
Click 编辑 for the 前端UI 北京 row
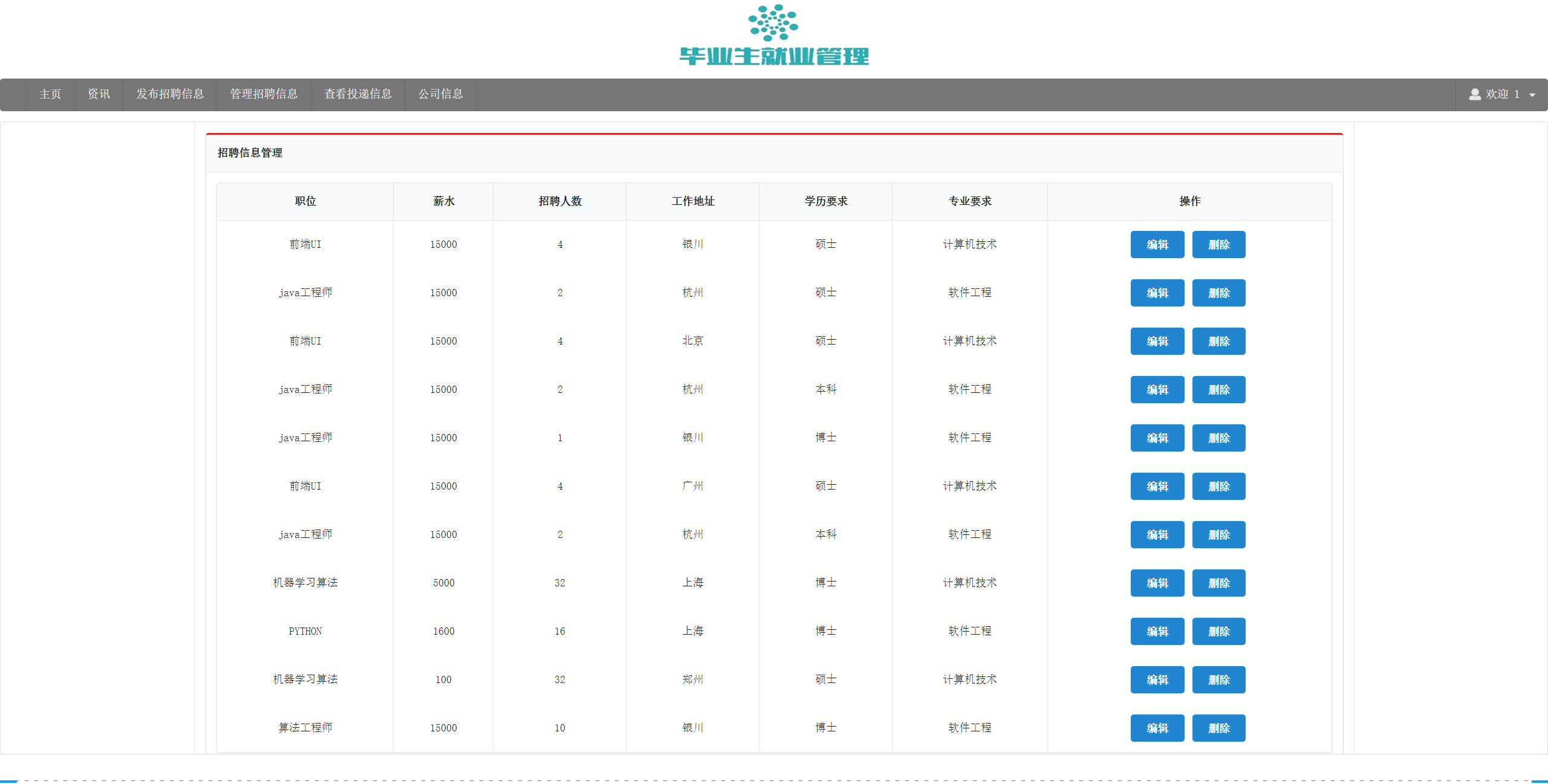tap(1157, 342)
